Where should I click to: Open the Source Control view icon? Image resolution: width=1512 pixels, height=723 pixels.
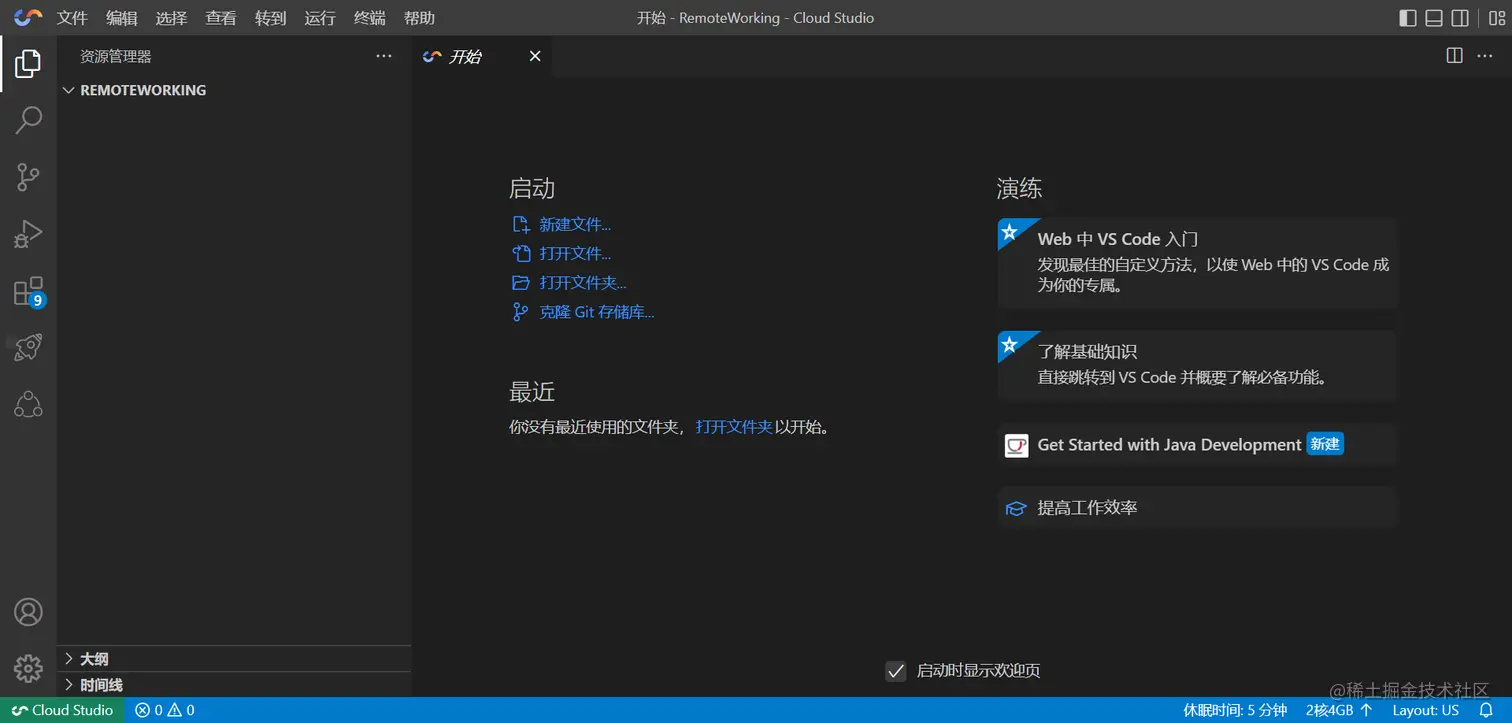[x=28, y=178]
